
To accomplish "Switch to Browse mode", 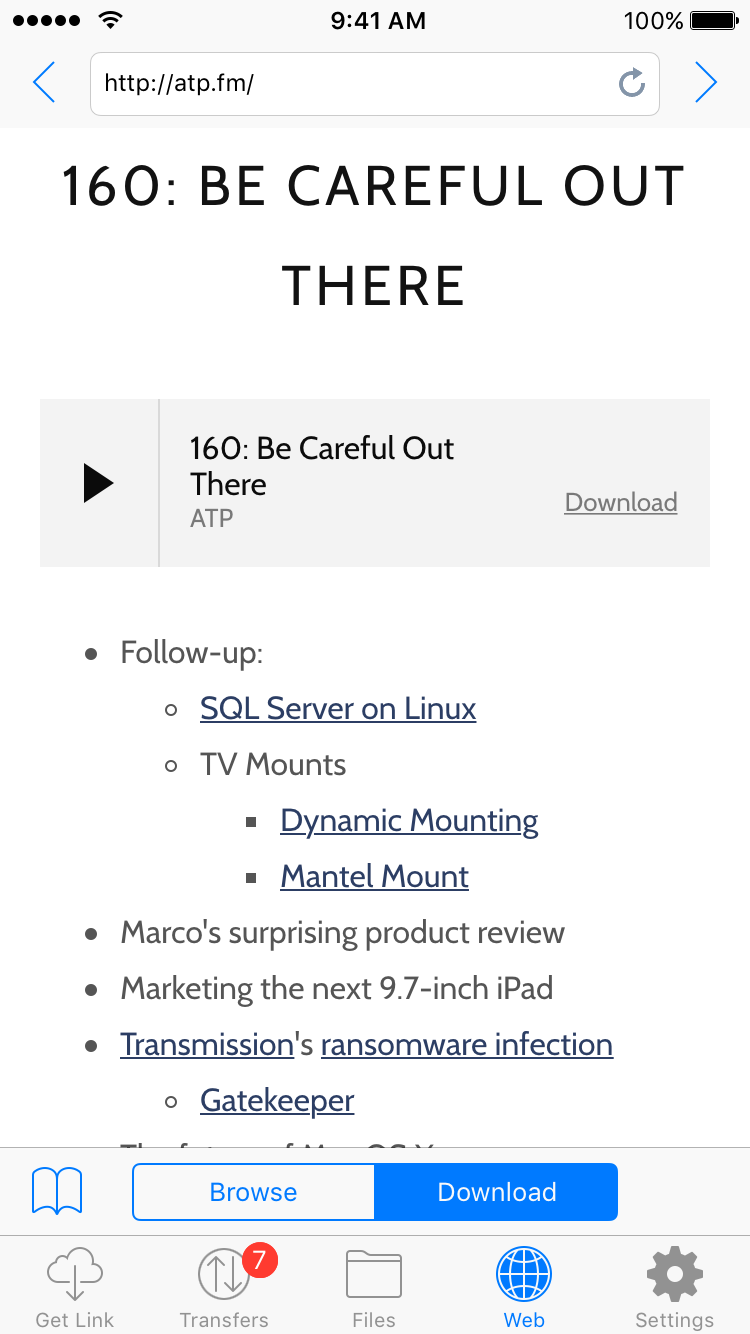I will [253, 1192].
